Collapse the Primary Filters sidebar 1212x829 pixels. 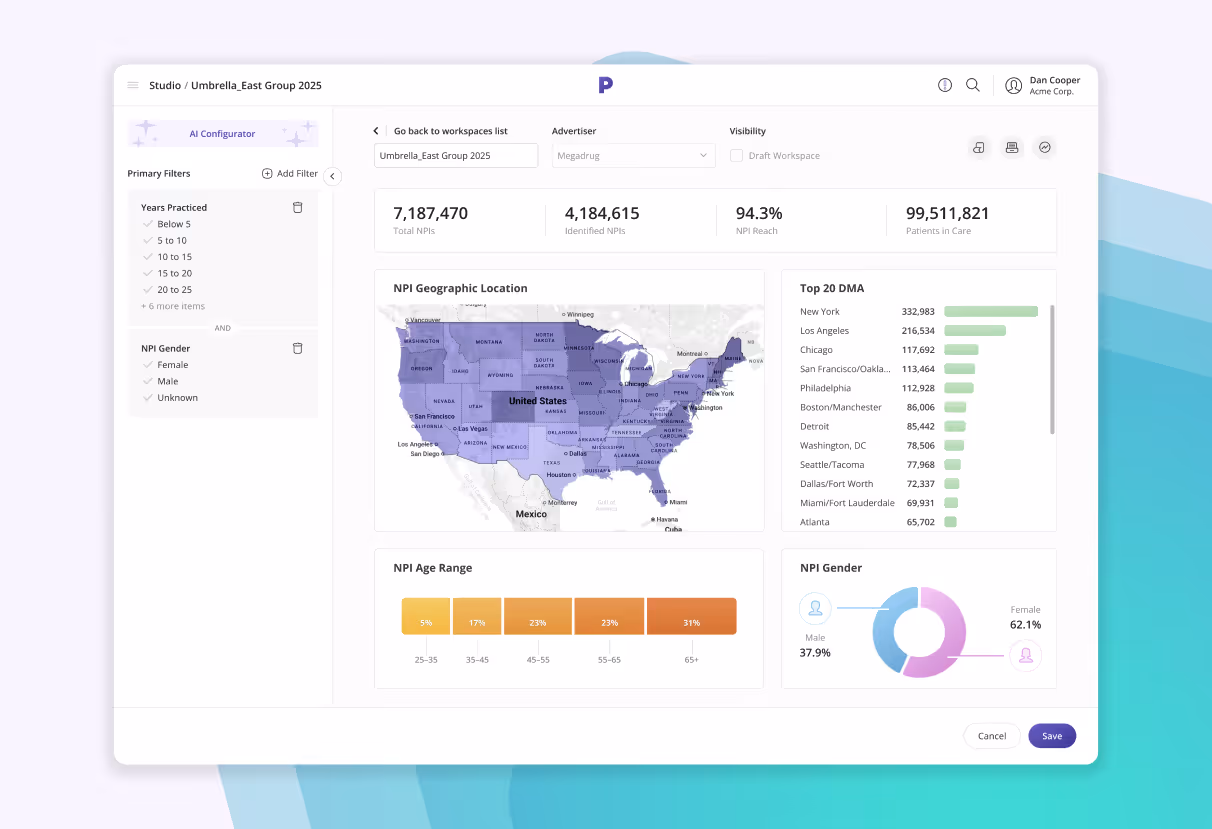click(x=332, y=176)
